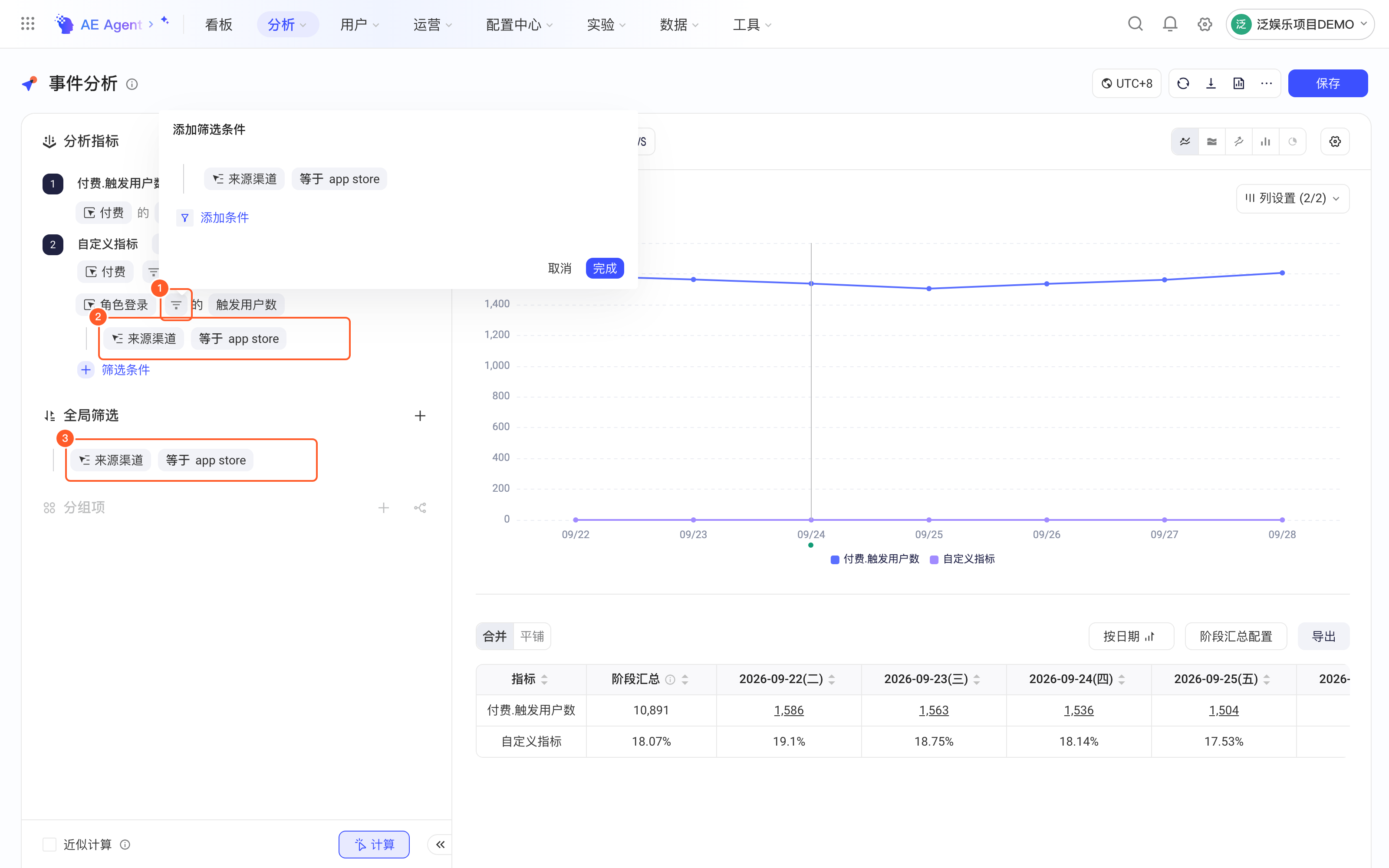
Task: Open chart settings gear icon
Action: click(x=1334, y=142)
